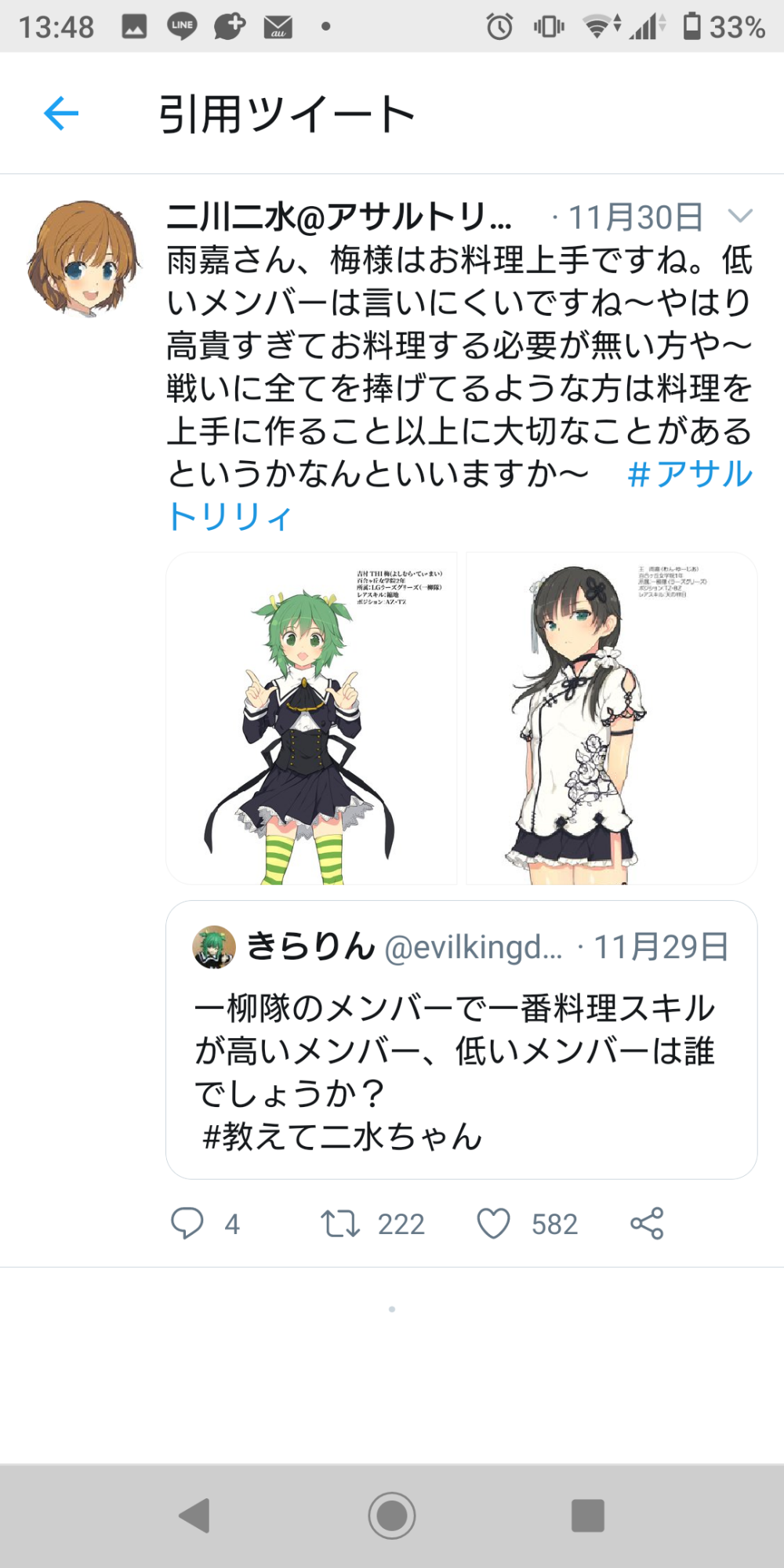Tap the retweet icon
Viewport: 784px width, 1568px height.
[340, 1223]
